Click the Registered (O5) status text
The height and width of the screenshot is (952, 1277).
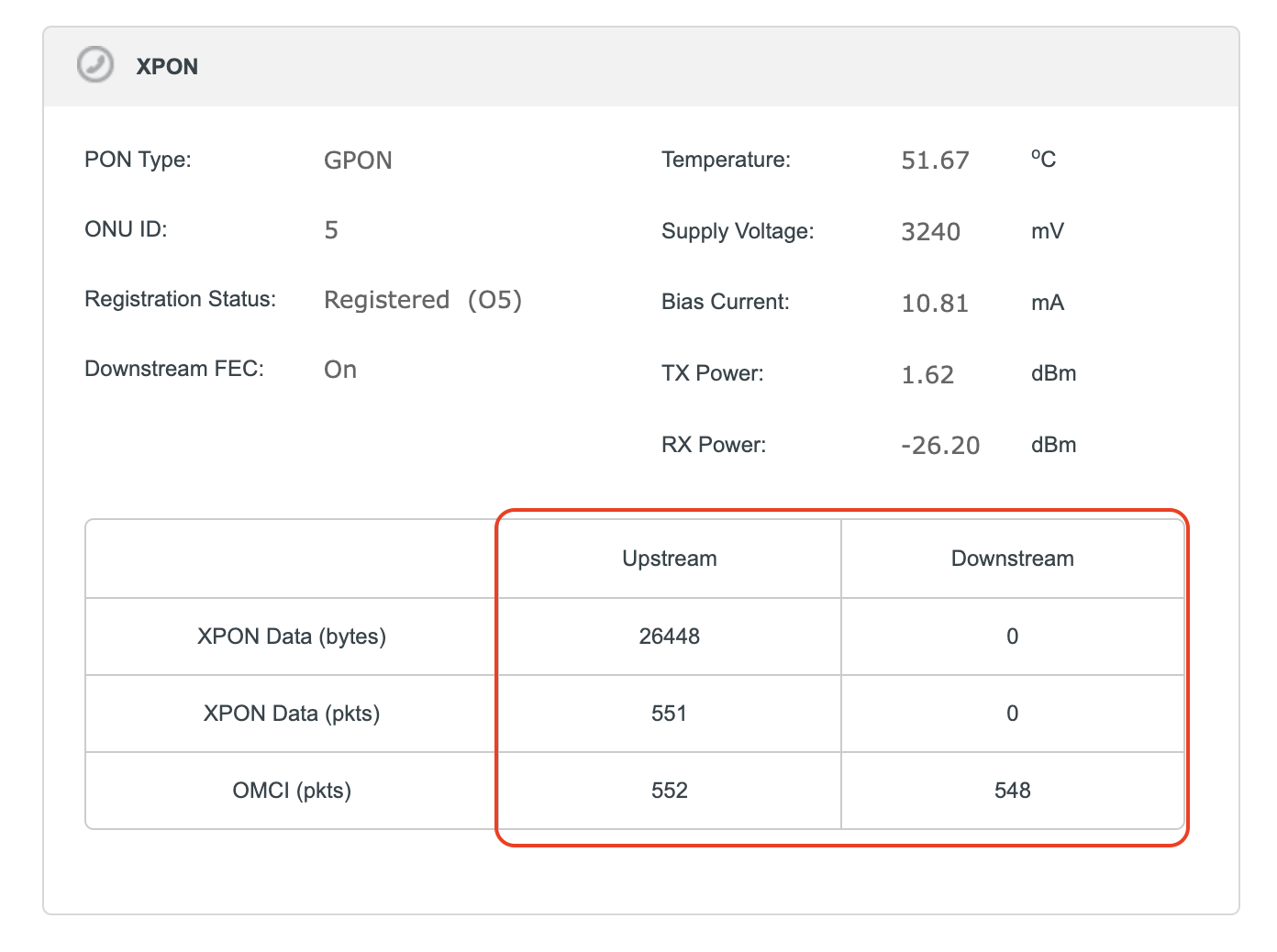(423, 300)
